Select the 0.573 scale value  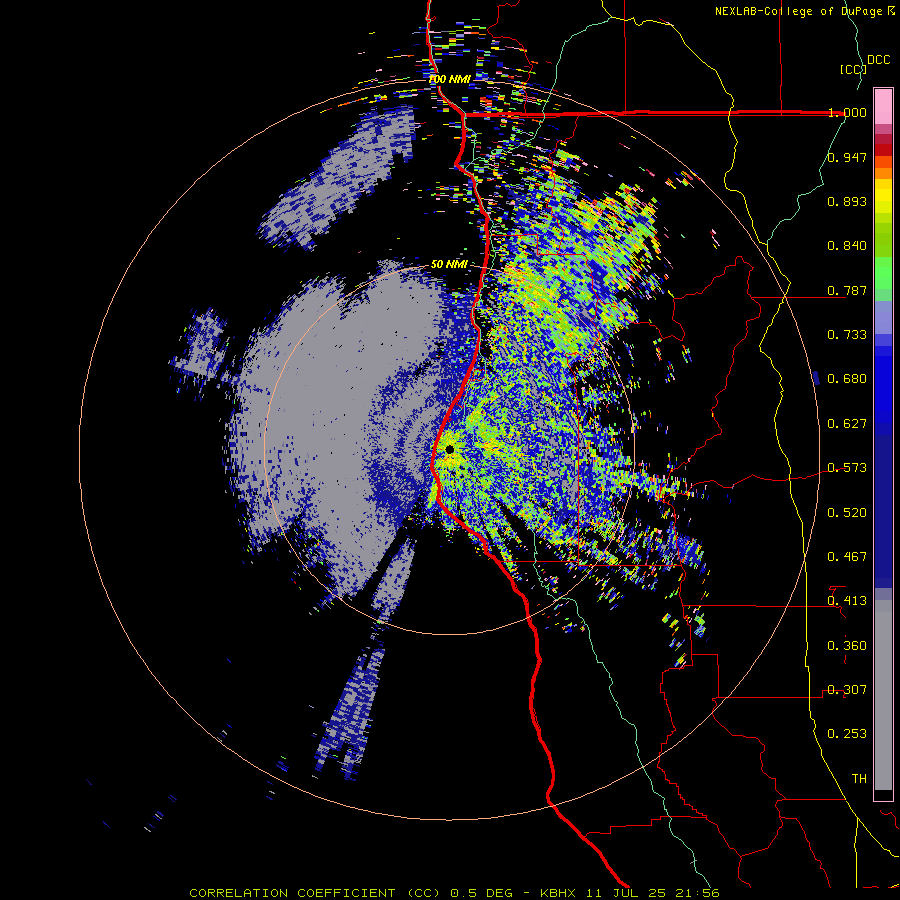pyautogui.click(x=847, y=468)
